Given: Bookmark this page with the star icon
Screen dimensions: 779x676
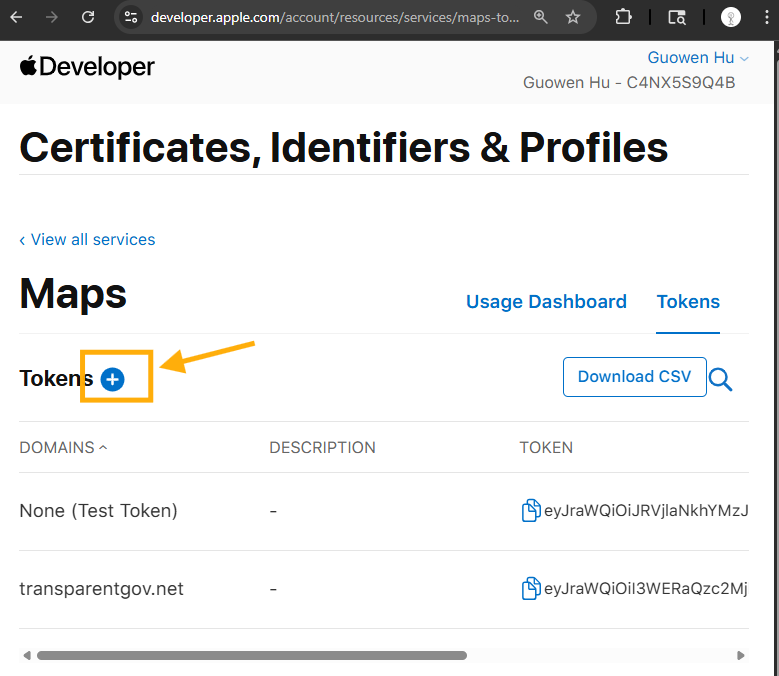Looking at the screenshot, I should pyautogui.click(x=573, y=17).
